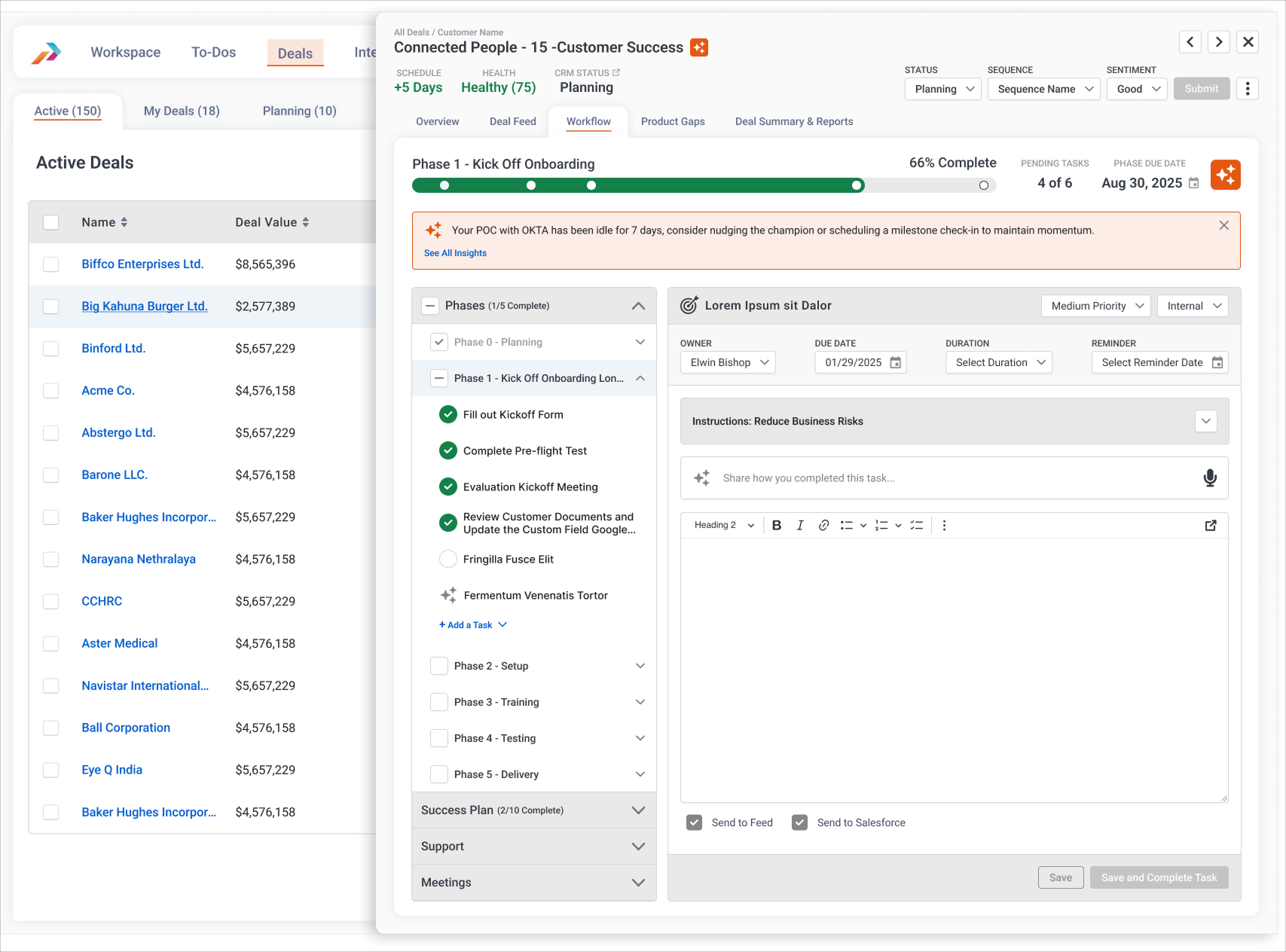
Task: Click the app logo in the top navigation
Action: pos(46,53)
